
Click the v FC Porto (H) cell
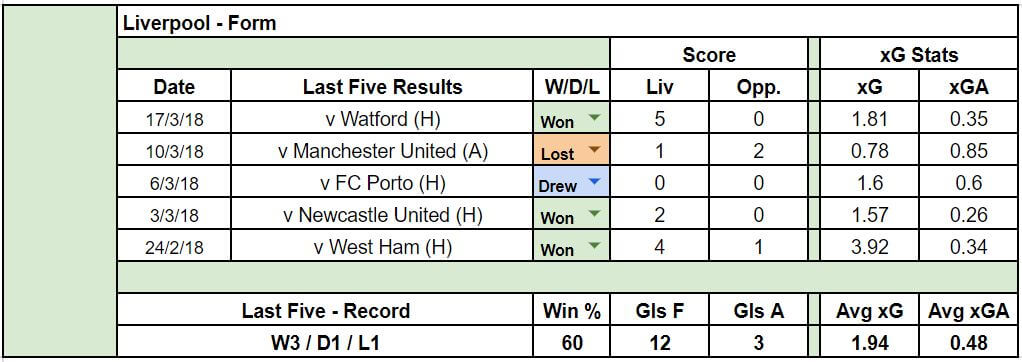[383, 183]
